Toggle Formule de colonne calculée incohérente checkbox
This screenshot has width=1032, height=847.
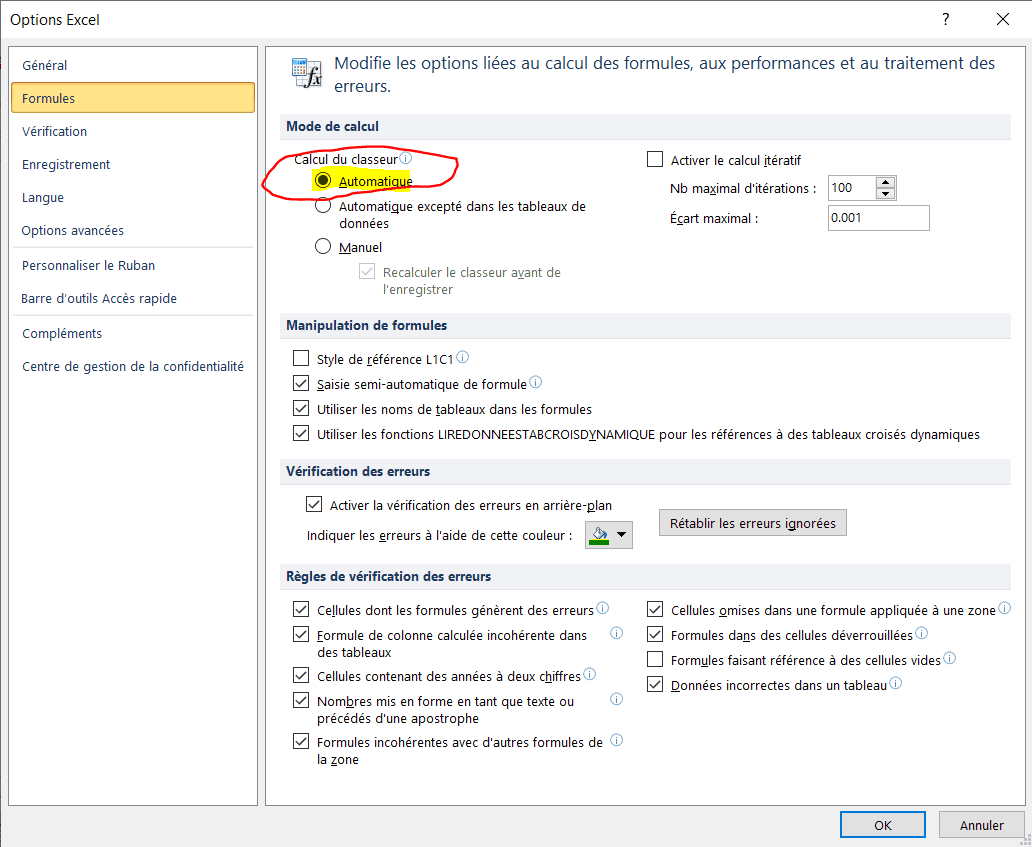point(301,635)
